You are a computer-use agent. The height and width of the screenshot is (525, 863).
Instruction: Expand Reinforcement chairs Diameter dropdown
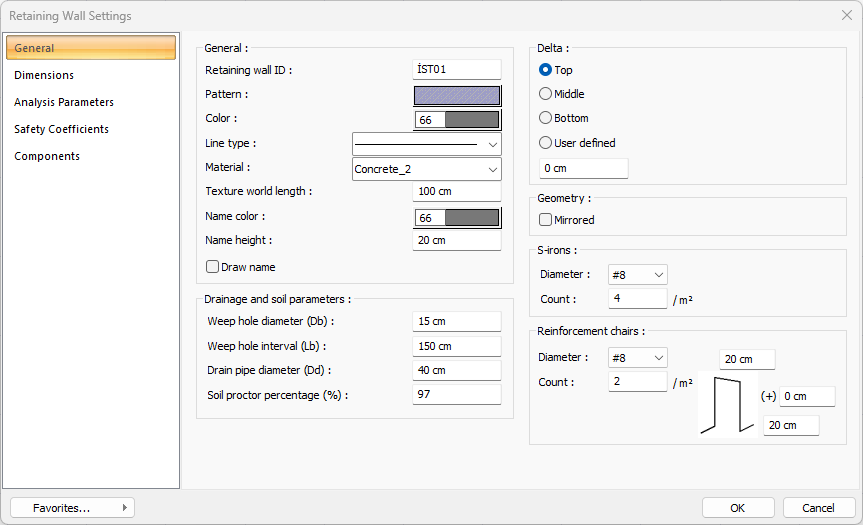(637, 358)
